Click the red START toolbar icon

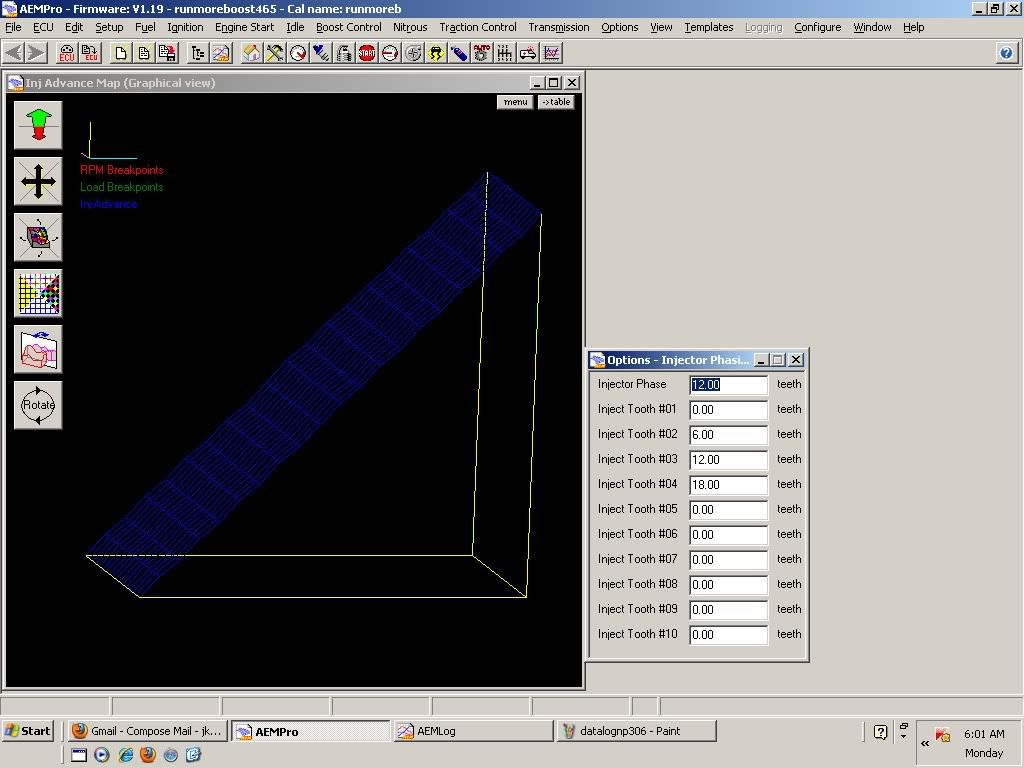(367, 53)
